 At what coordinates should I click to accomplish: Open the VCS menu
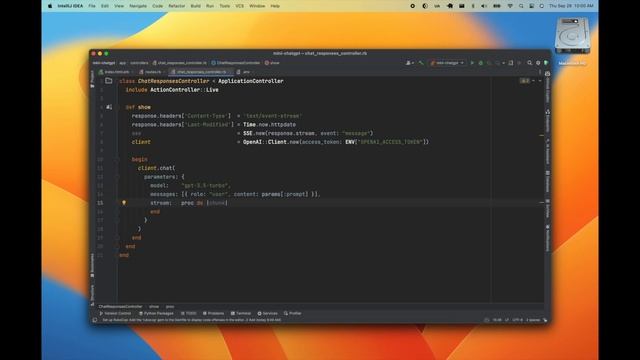(240, 6)
